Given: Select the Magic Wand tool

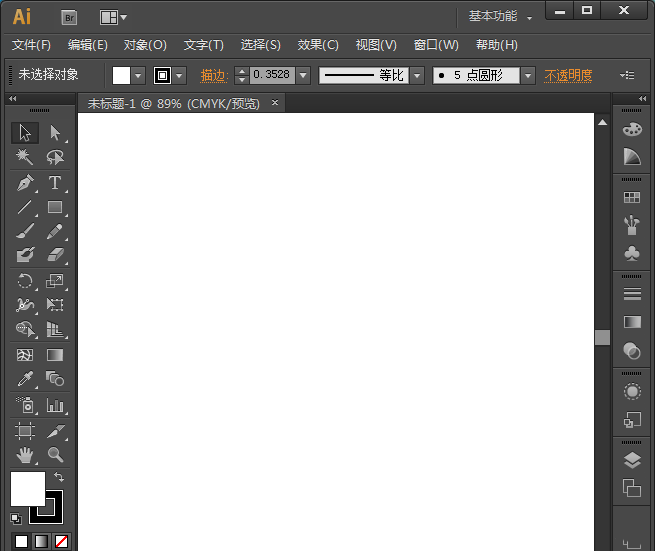Looking at the screenshot, I should click(x=25, y=157).
